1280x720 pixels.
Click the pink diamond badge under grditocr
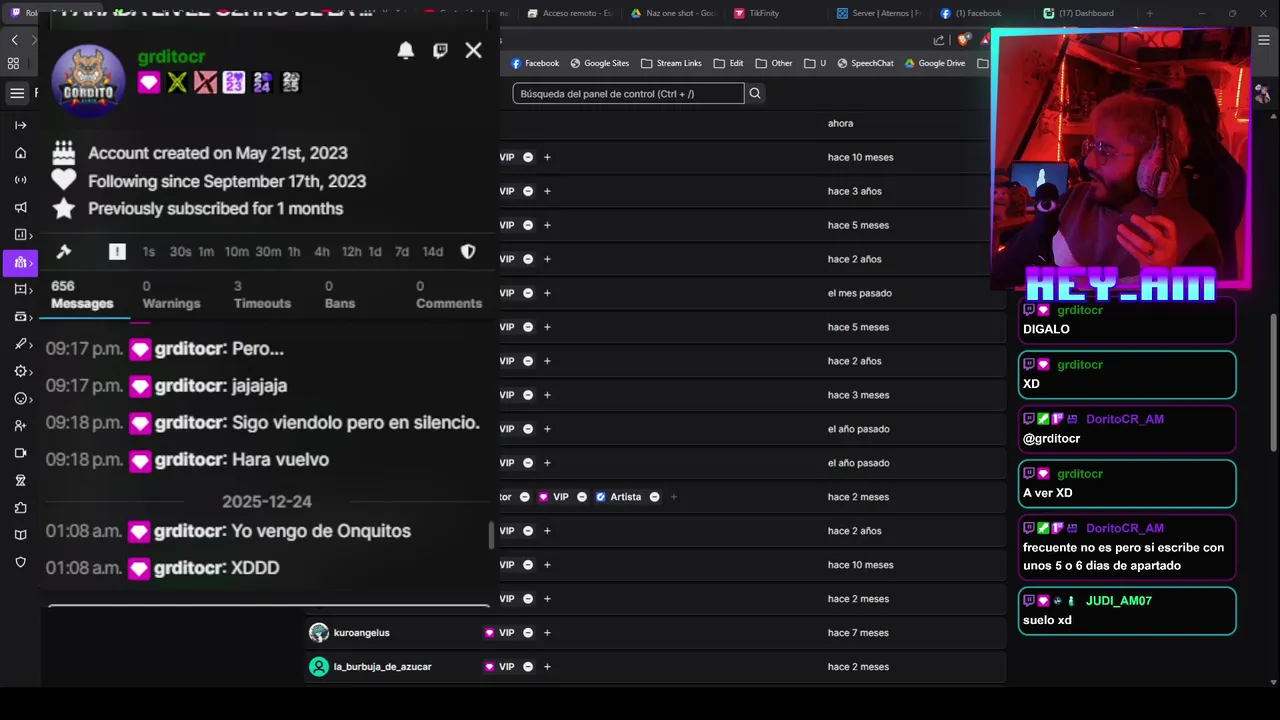click(149, 82)
